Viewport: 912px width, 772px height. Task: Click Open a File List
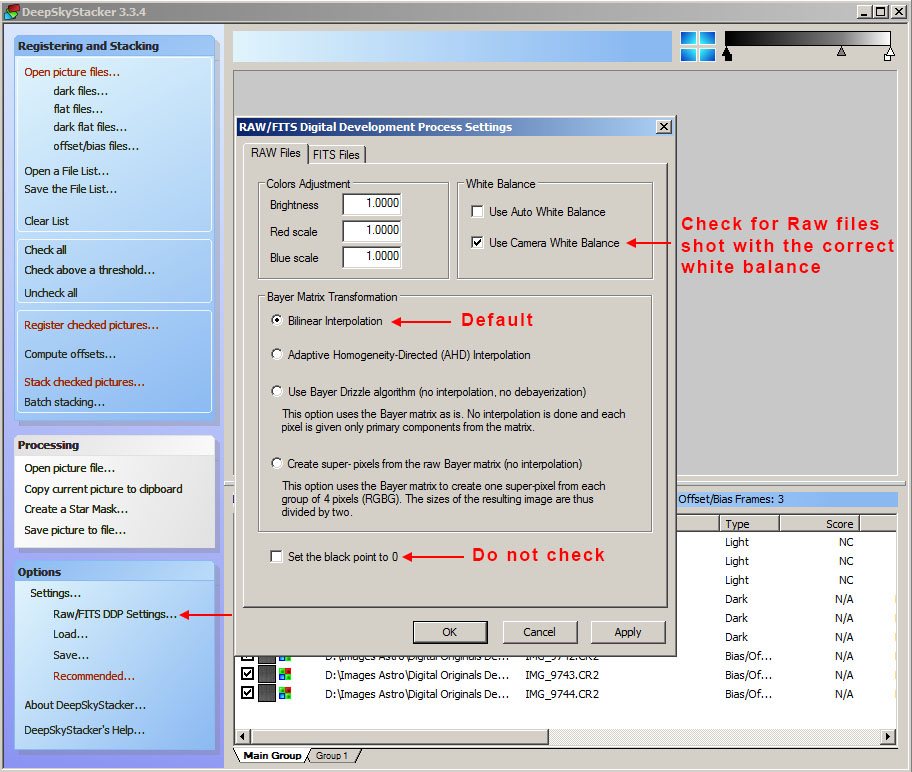click(x=66, y=171)
